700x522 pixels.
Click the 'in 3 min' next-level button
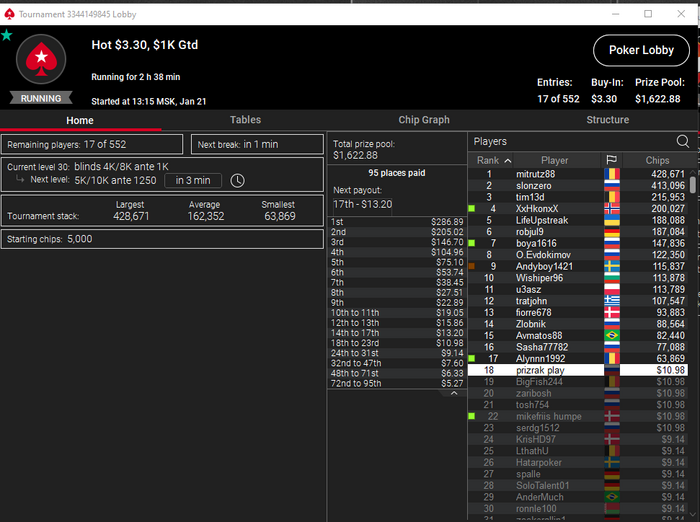point(193,180)
